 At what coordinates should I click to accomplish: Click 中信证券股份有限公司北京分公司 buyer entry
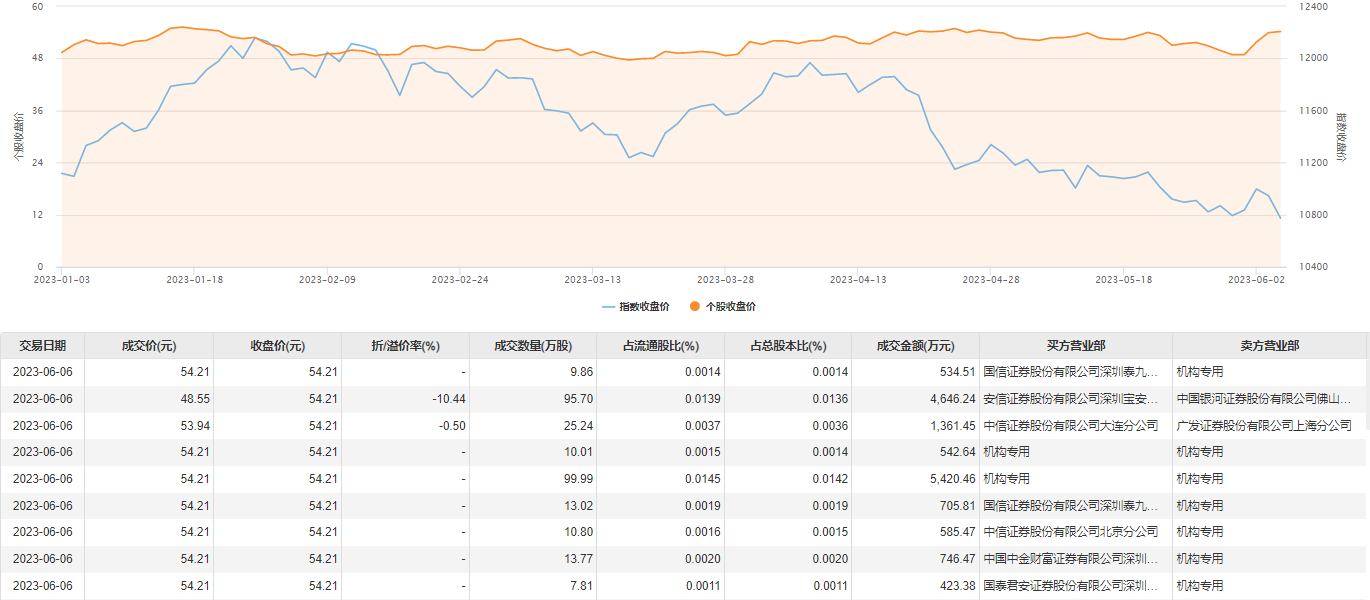1070,532
